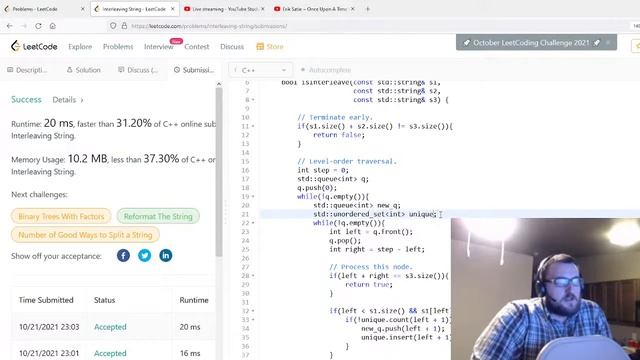Click code line 21 unordered_set declaration
Screen dimensions: 640x360
[375, 214]
